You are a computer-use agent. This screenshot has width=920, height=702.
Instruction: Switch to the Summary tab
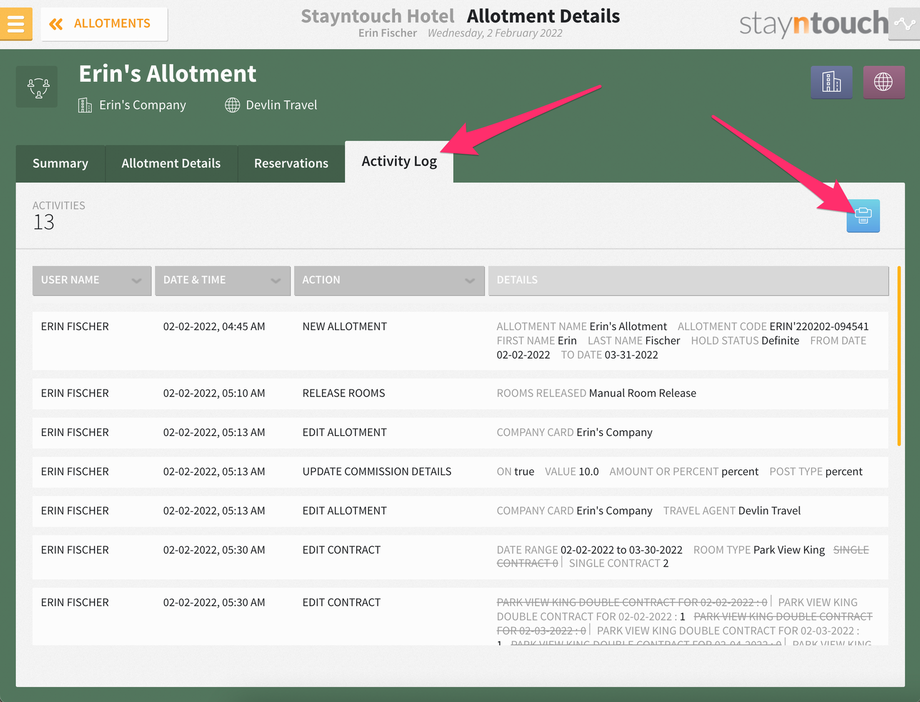60,163
